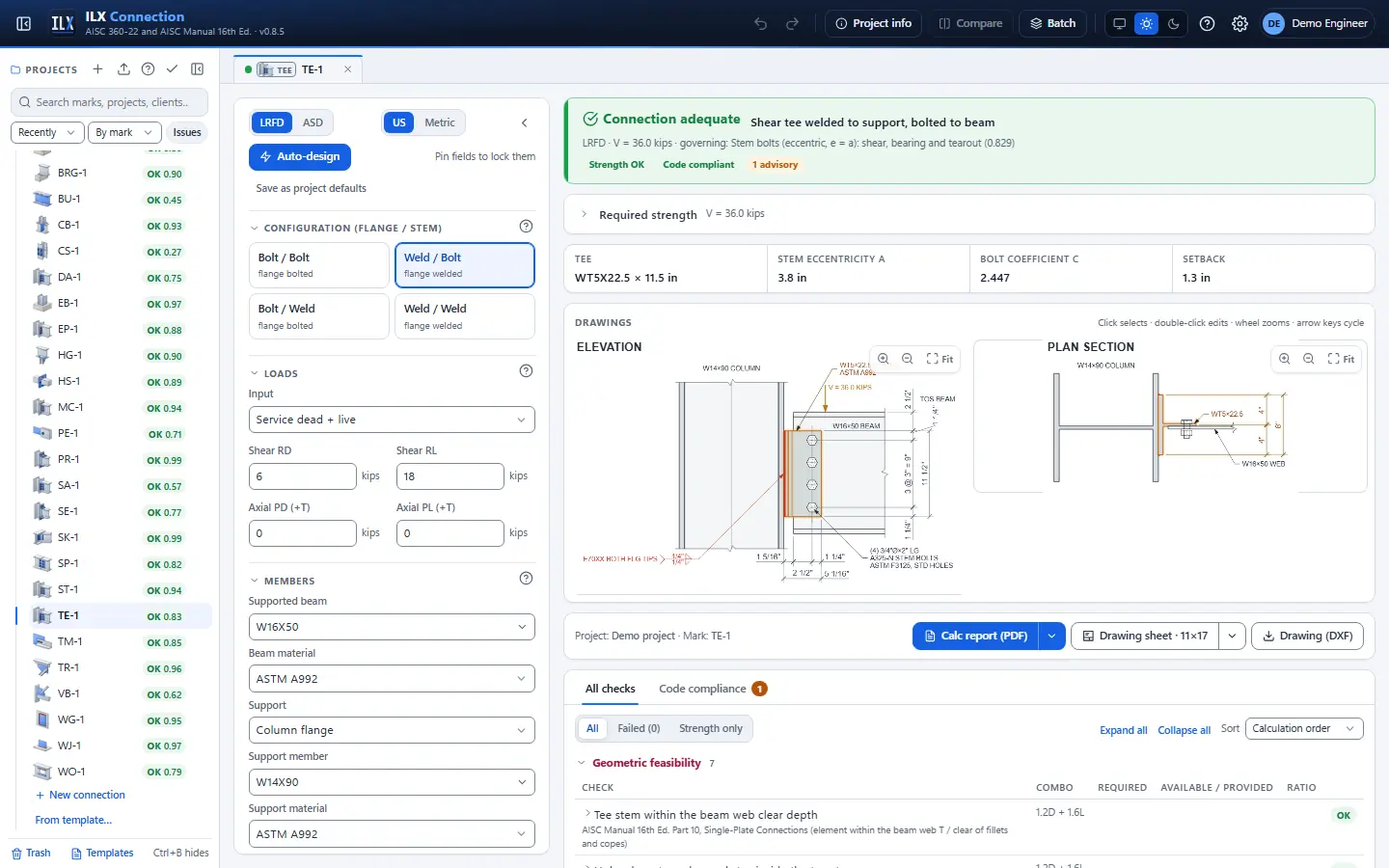Switch to dark theme moon icon

pyautogui.click(x=1173, y=23)
